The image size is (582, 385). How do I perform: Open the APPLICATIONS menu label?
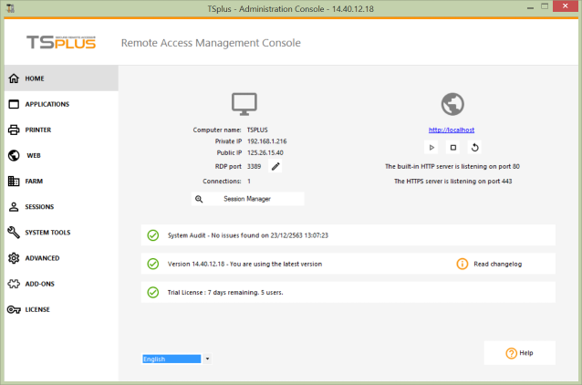pos(47,104)
